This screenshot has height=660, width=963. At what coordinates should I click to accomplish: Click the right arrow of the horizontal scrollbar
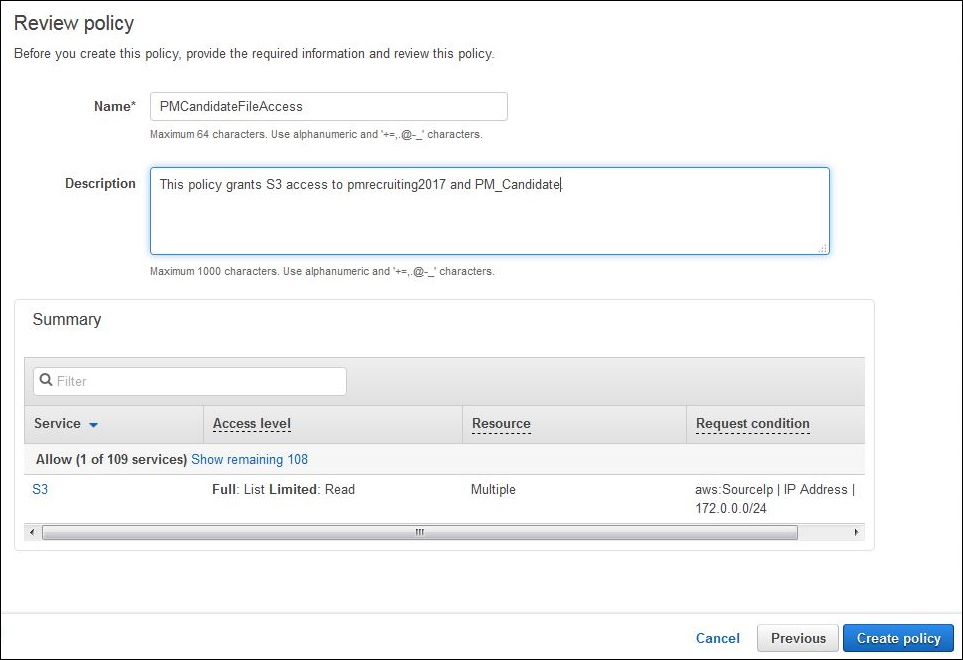click(x=856, y=533)
